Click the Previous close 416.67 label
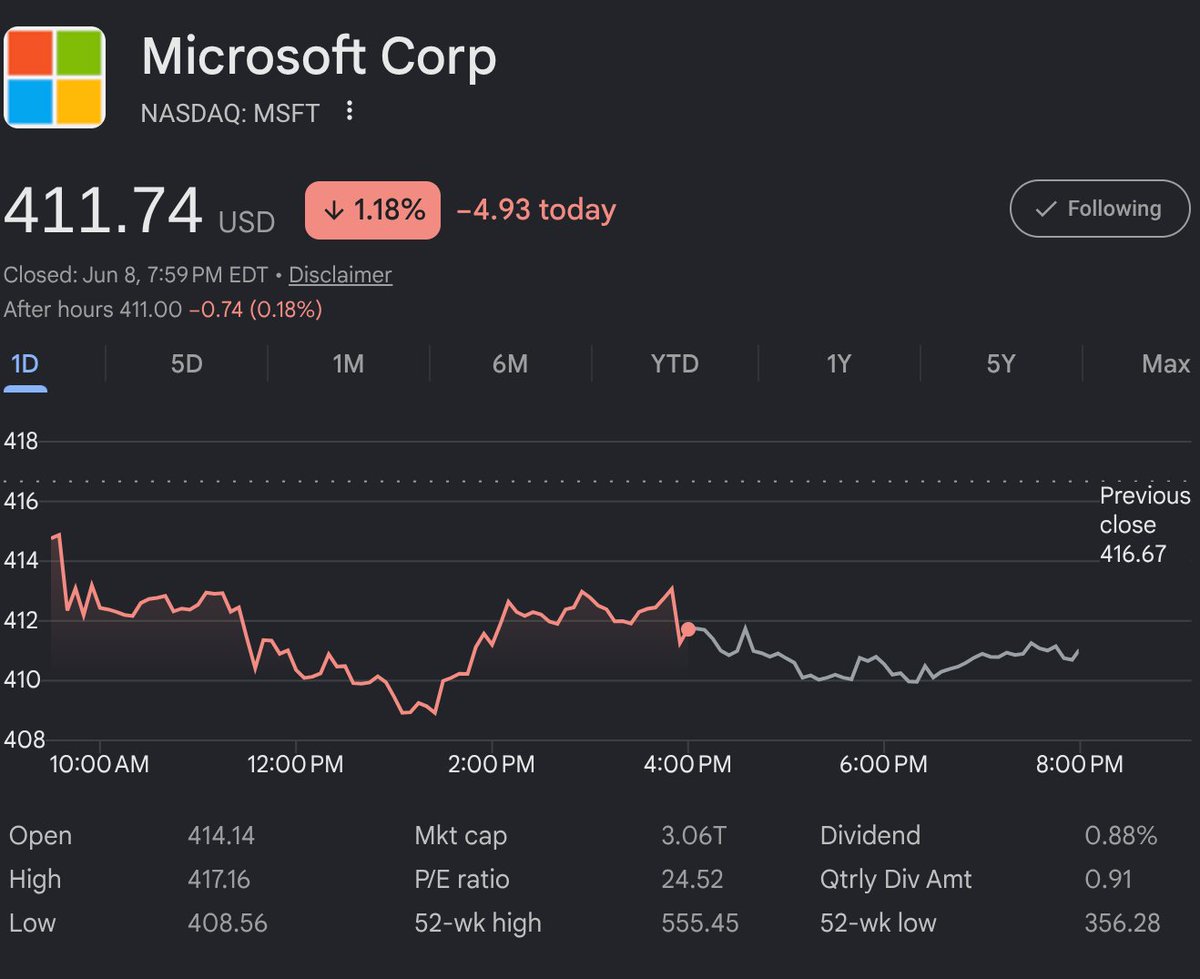Viewport: 1200px width, 979px height. pos(1145,525)
